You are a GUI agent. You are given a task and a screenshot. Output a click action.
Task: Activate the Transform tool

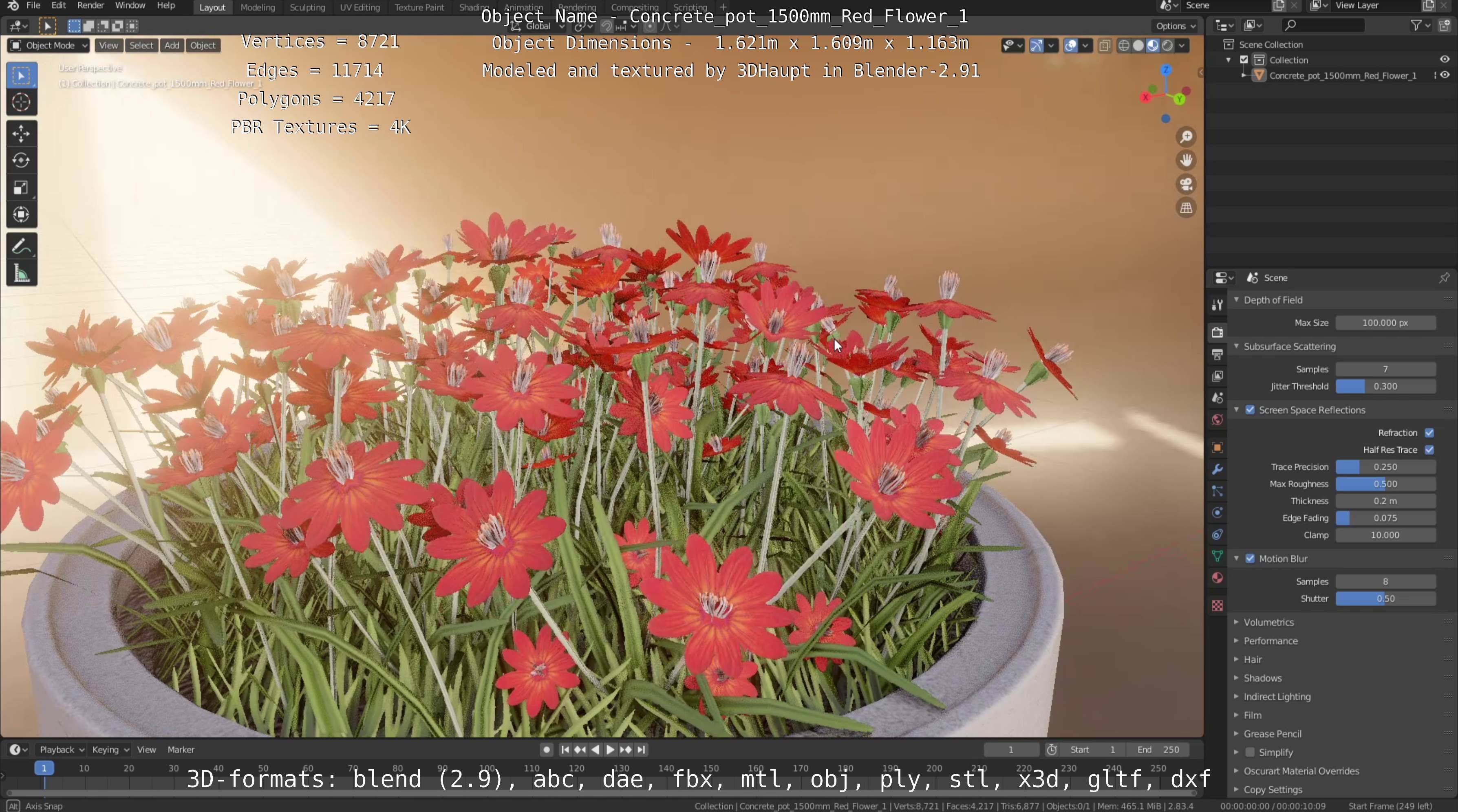click(22, 214)
